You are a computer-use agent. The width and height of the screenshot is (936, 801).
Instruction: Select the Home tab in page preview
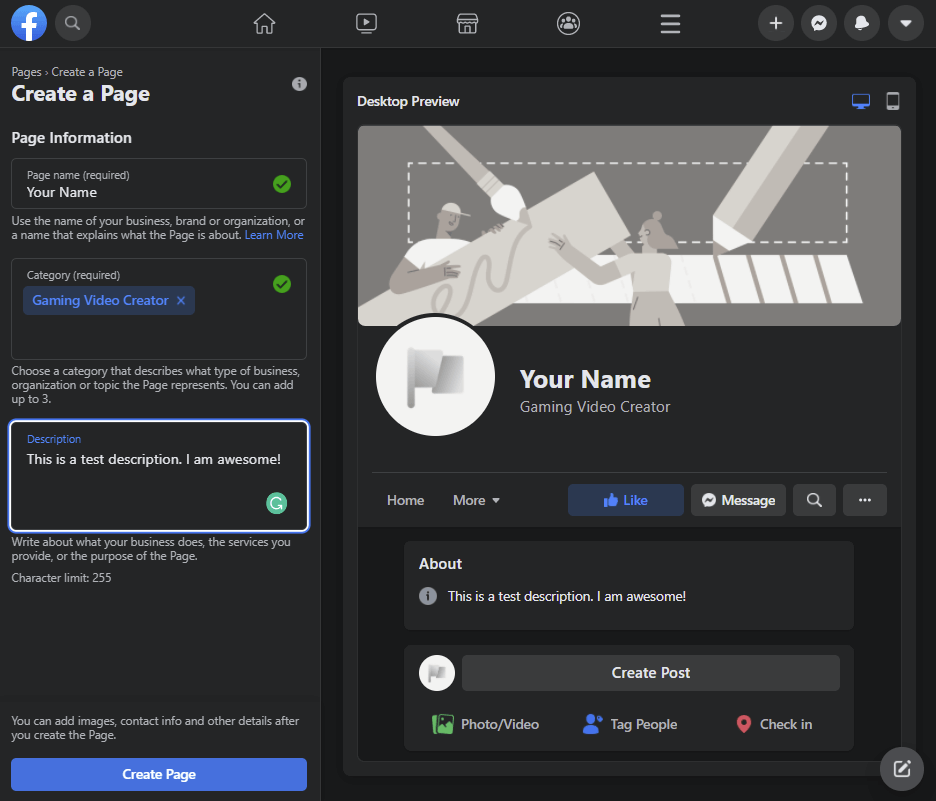click(x=405, y=500)
